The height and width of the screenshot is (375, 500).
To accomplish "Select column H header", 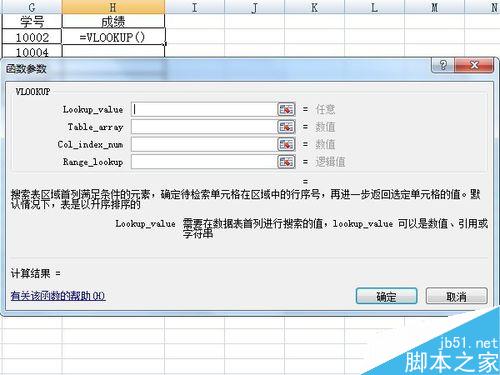I will coord(113,7).
